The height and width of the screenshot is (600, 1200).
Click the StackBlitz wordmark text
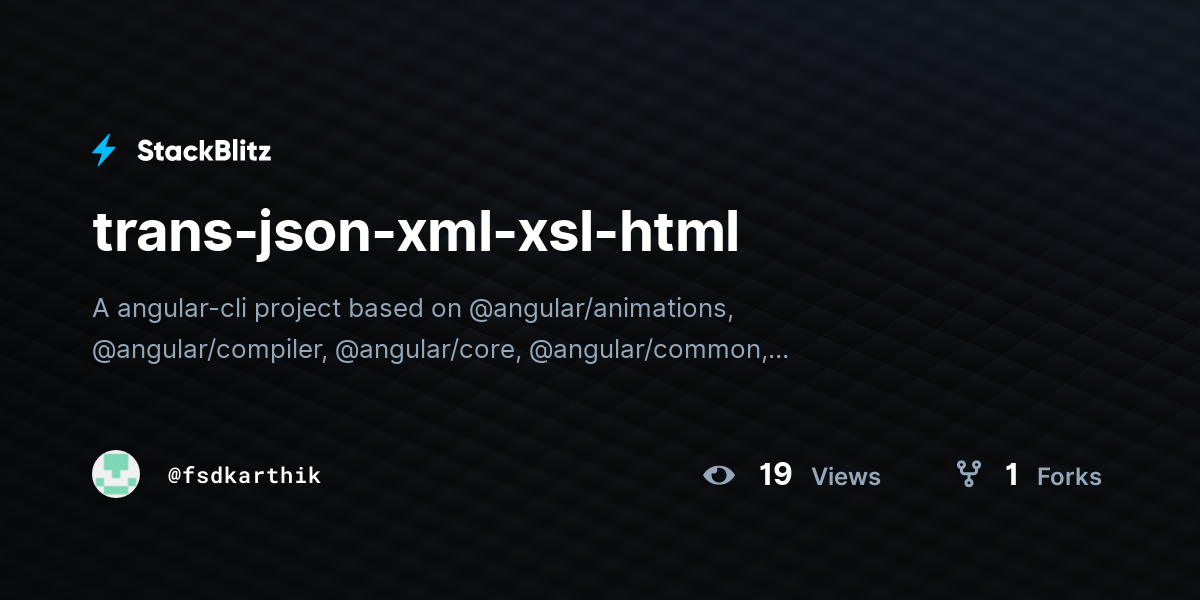click(204, 151)
